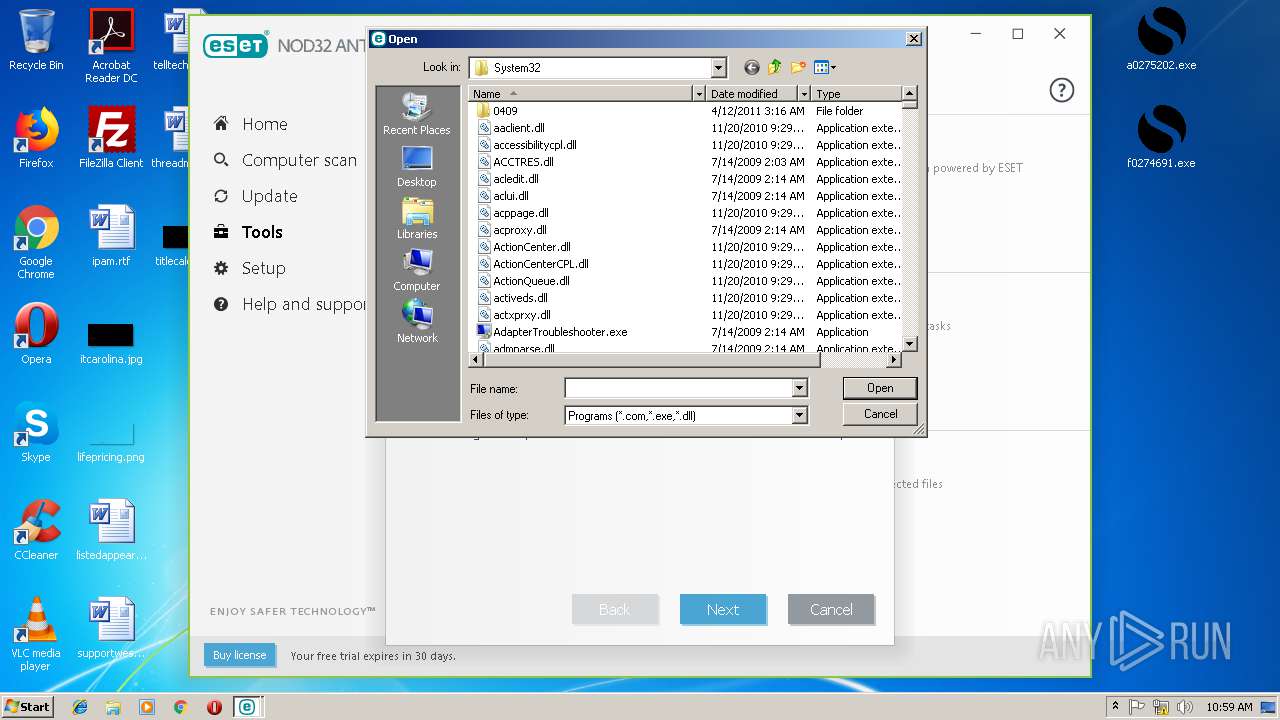This screenshot has height=720, width=1280.
Task: Open Opera desktop icon
Action: click(36, 335)
